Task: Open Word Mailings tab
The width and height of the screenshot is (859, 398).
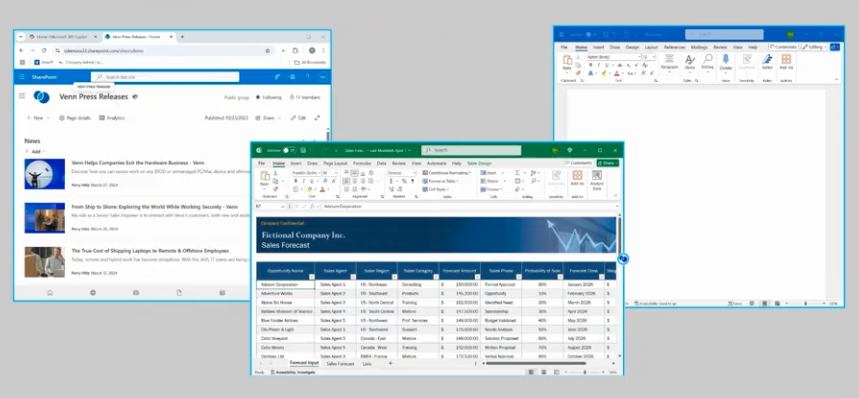Action: coord(699,48)
